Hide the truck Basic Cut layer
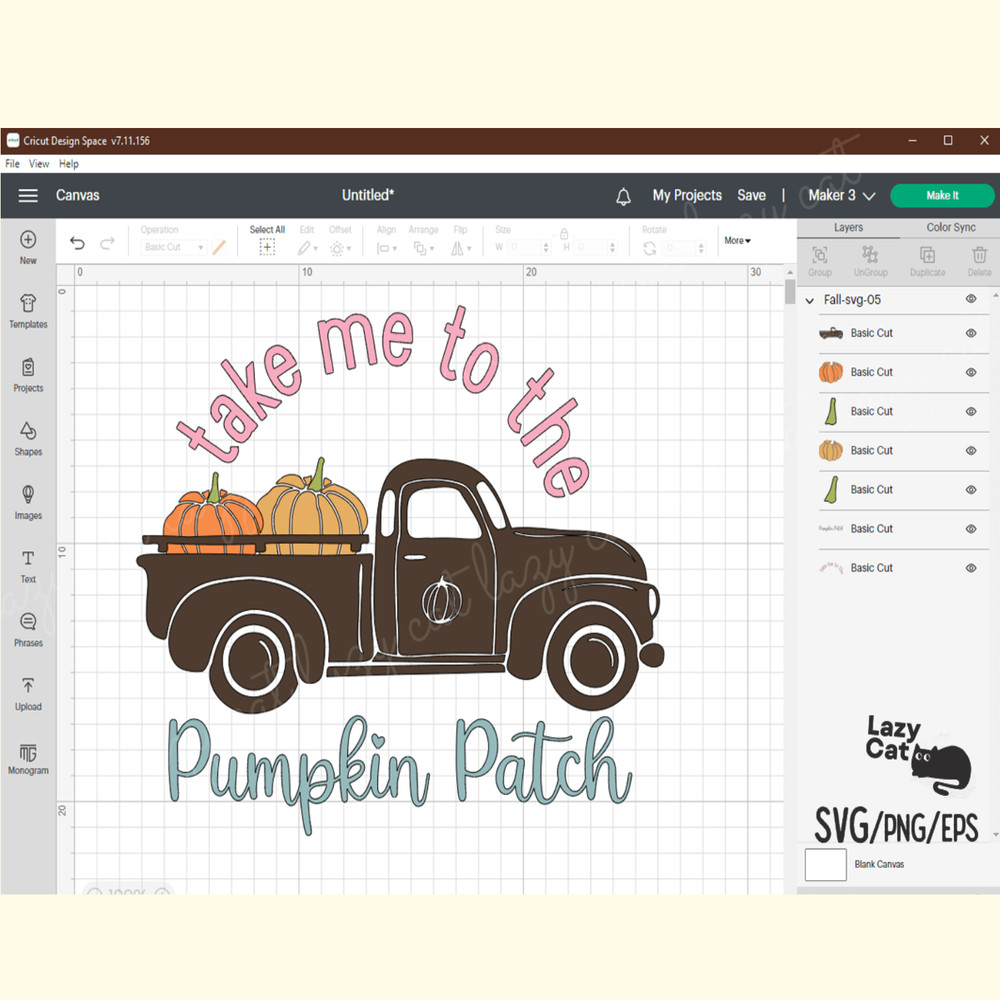1000x1000 pixels. click(969, 333)
